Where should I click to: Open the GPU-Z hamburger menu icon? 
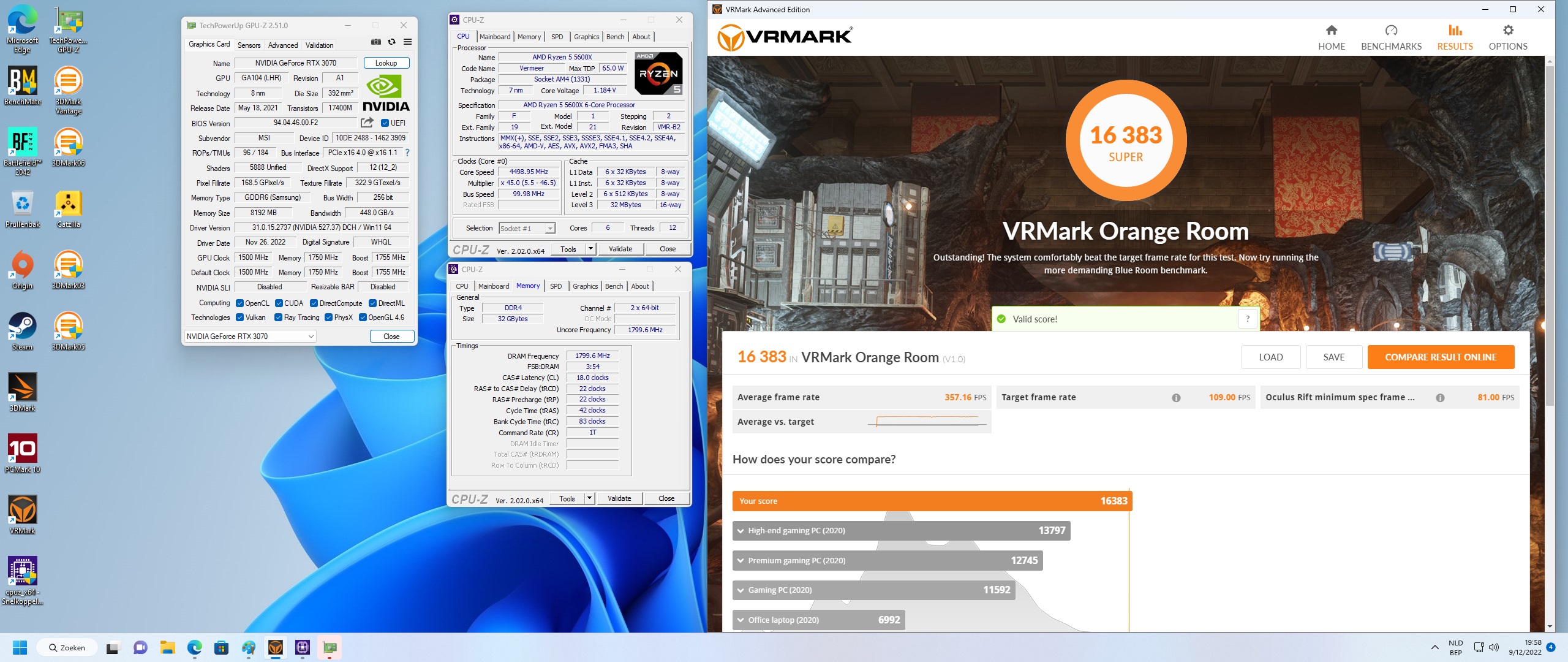point(407,42)
